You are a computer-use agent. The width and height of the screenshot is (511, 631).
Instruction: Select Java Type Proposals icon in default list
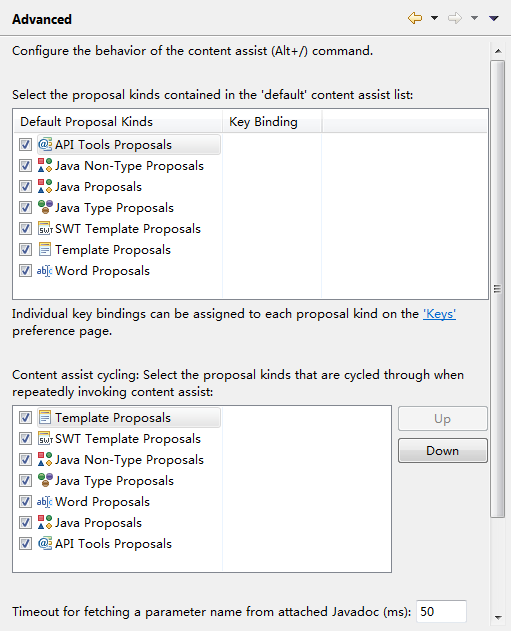45,207
